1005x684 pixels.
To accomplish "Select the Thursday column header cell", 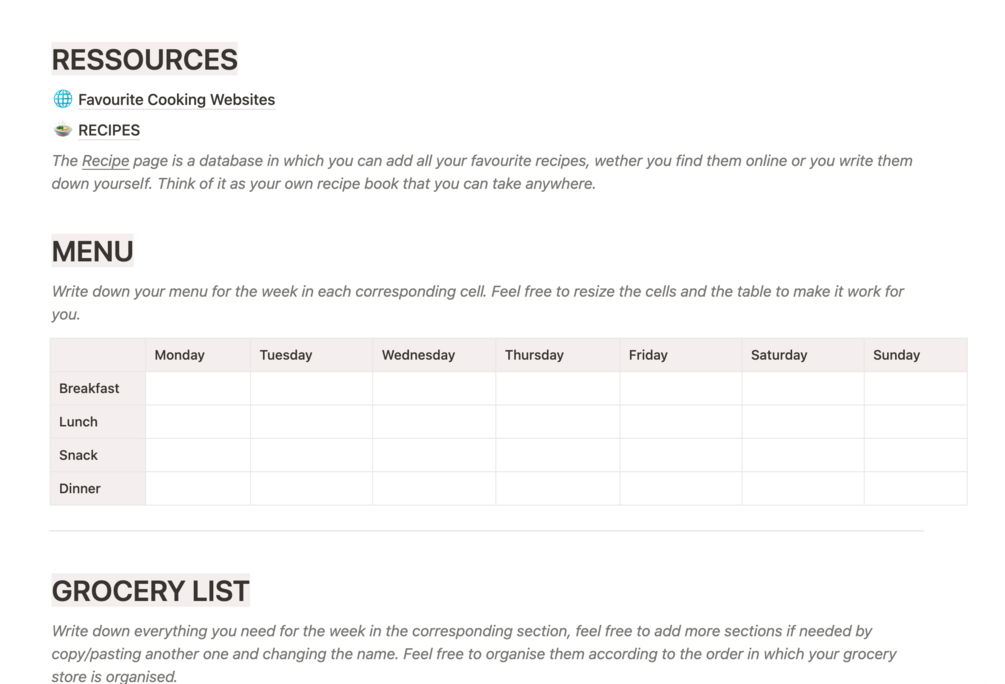I will (557, 355).
